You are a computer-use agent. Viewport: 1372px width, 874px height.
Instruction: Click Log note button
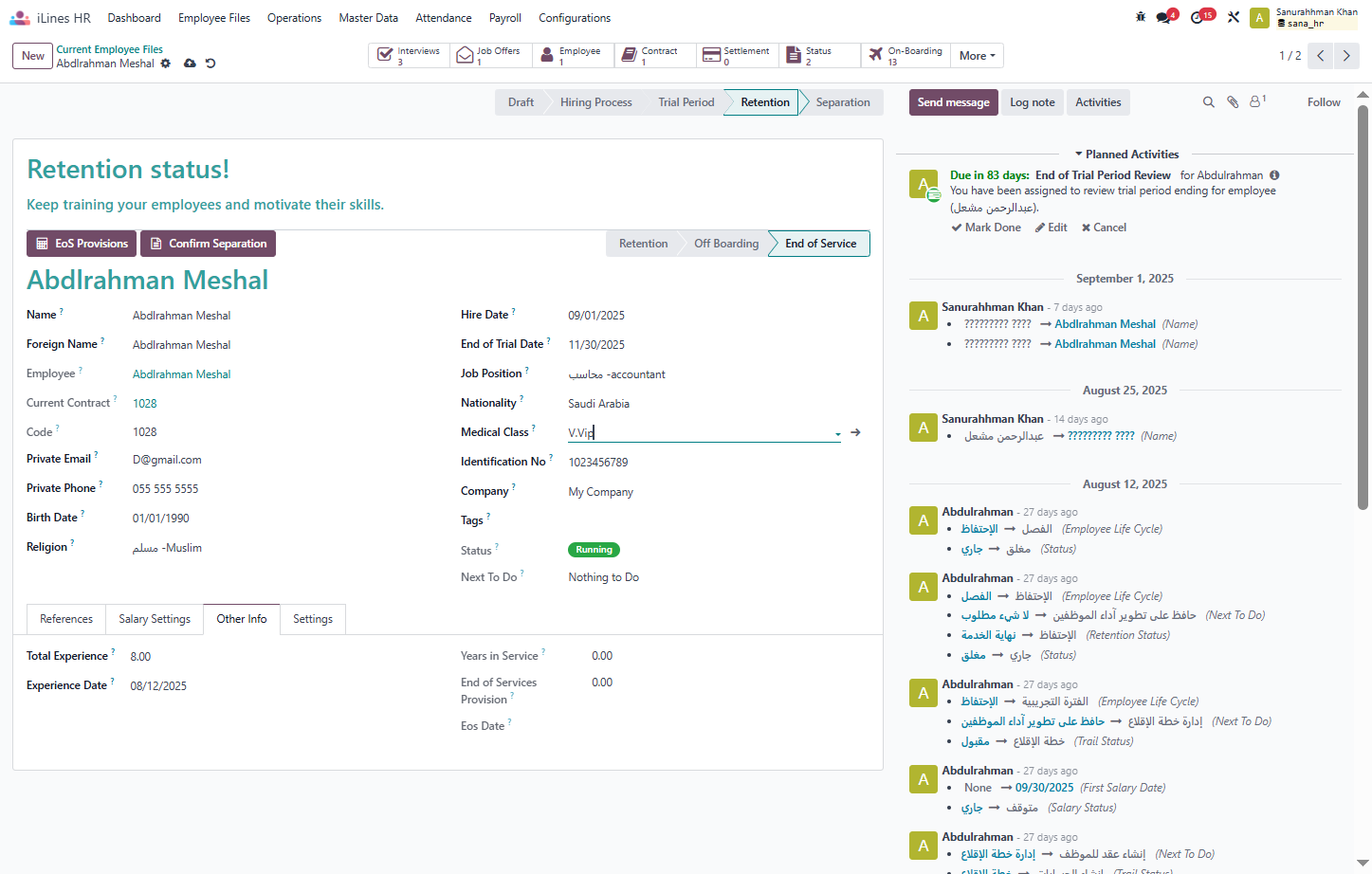(x=1032, y=102)
